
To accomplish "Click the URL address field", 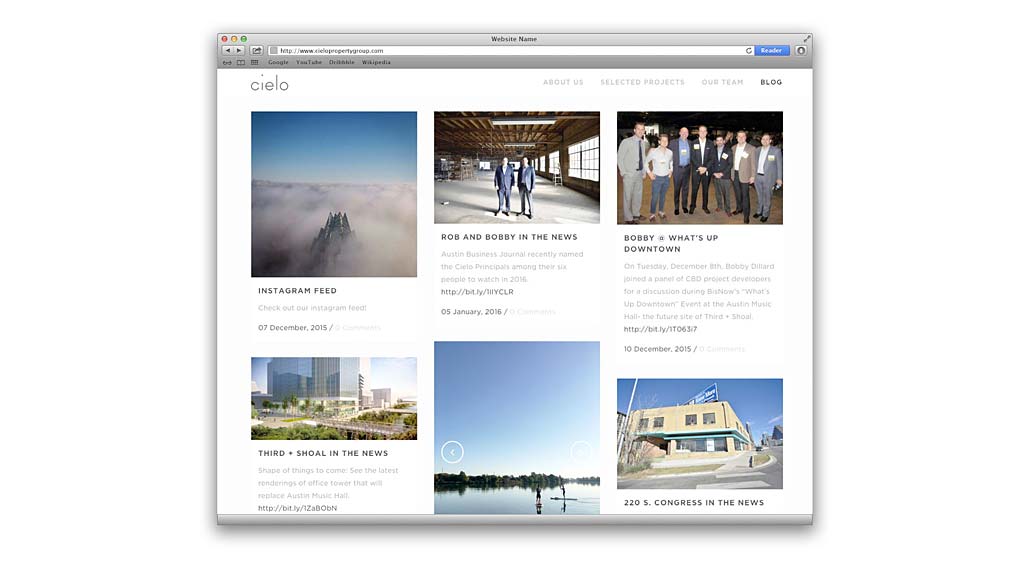I will (x=500, y=50).
